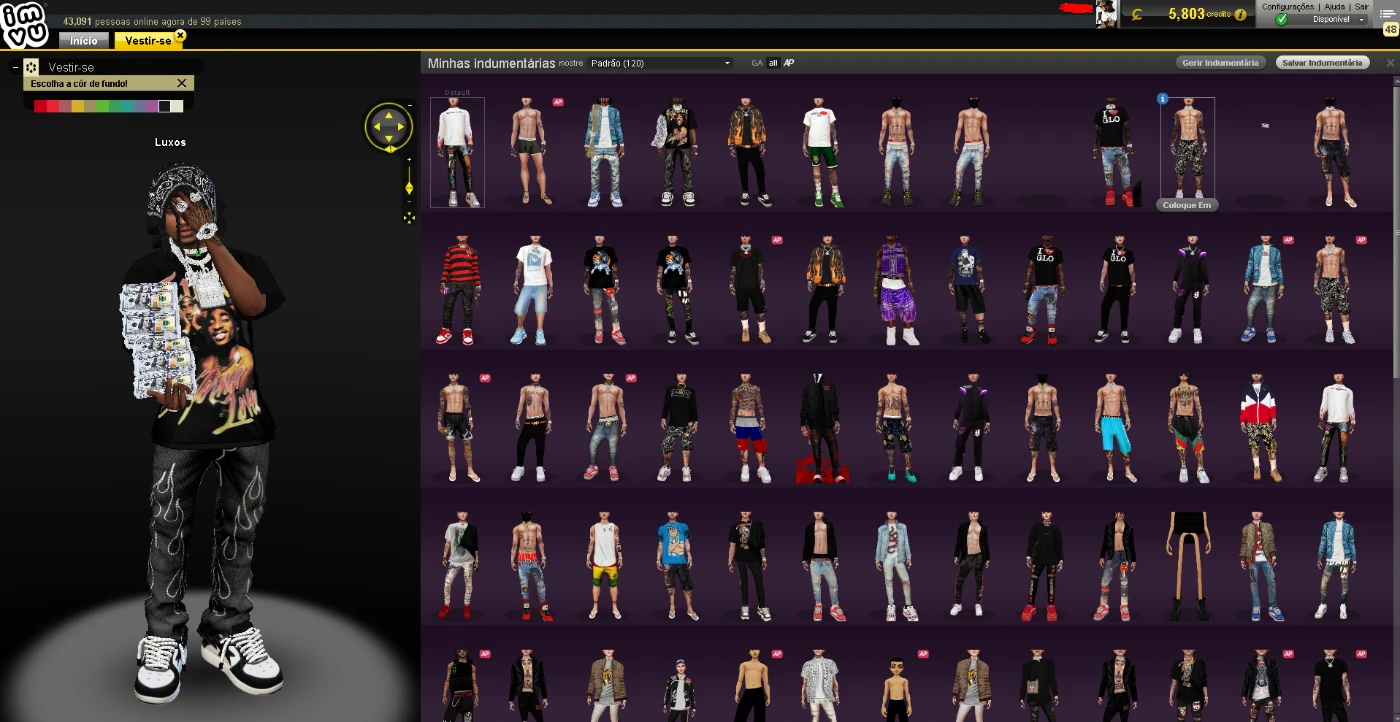1400x722 pixels.
Task: Click the 48 notifications badge
Action: click(x=1390, y=30)
